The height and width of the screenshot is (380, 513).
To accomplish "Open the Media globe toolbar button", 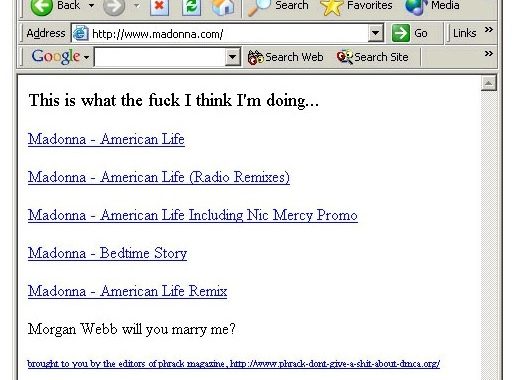I will tap(432, 6).
